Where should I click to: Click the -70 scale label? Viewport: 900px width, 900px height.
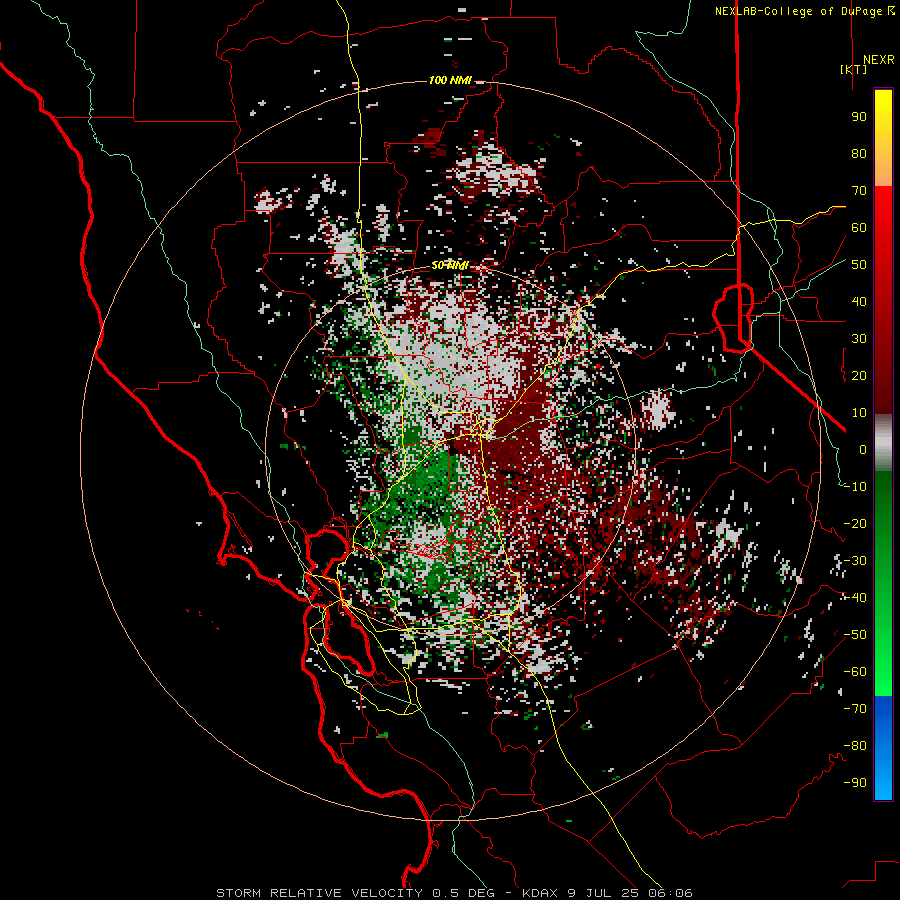855,709
